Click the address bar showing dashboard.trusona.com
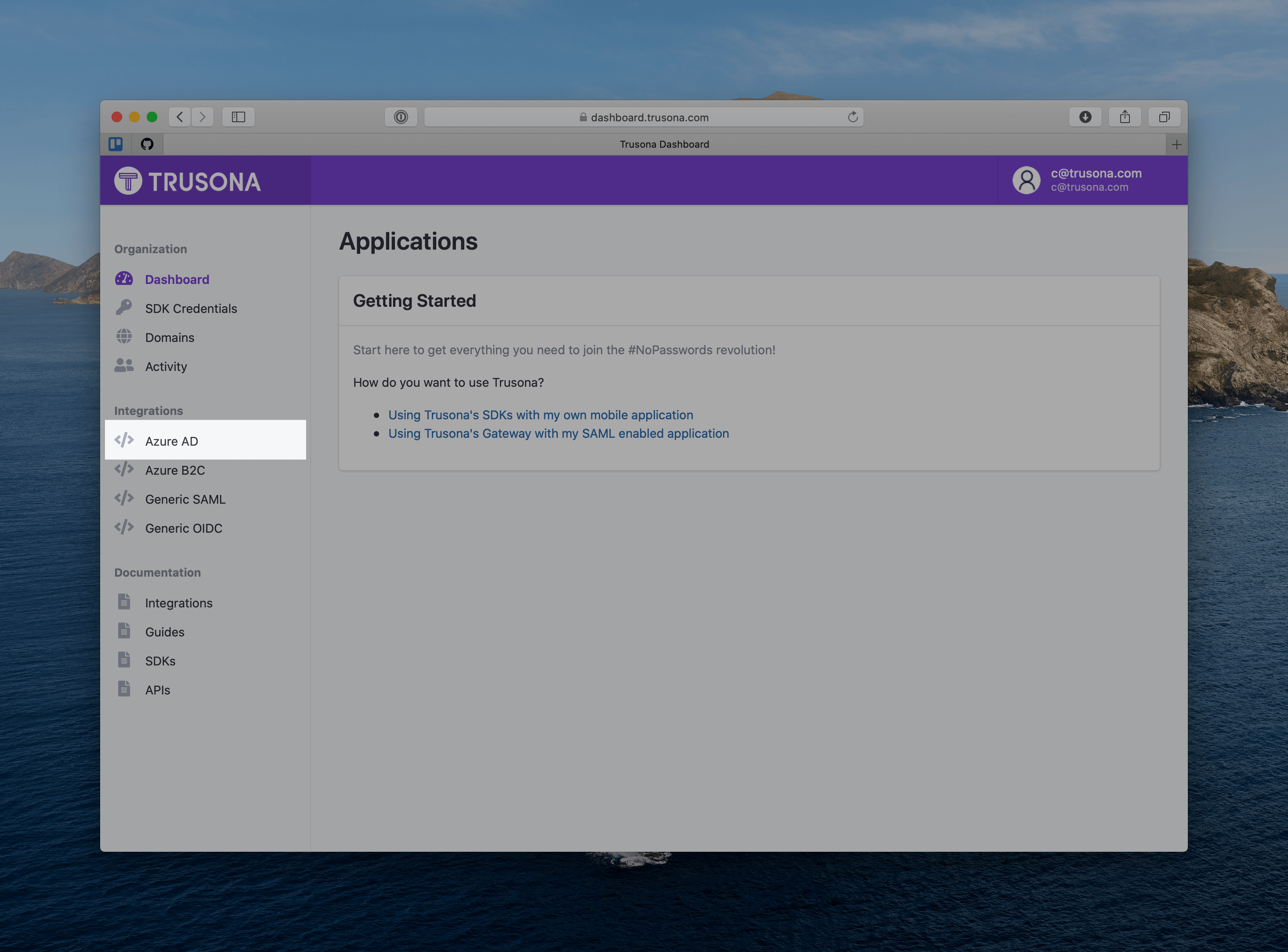The width and height of the screenshot is (1288, 952). click(x=644, y=117)
